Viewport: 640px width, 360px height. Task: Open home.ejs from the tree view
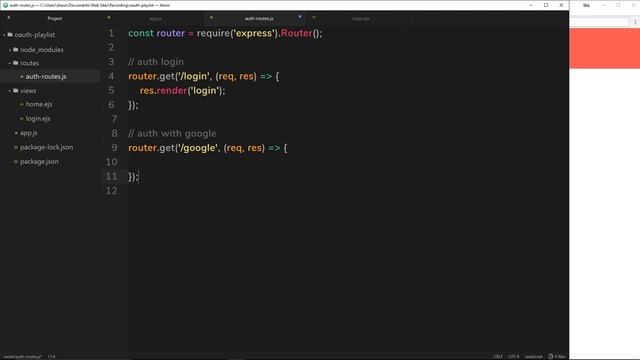click(39, 104)
